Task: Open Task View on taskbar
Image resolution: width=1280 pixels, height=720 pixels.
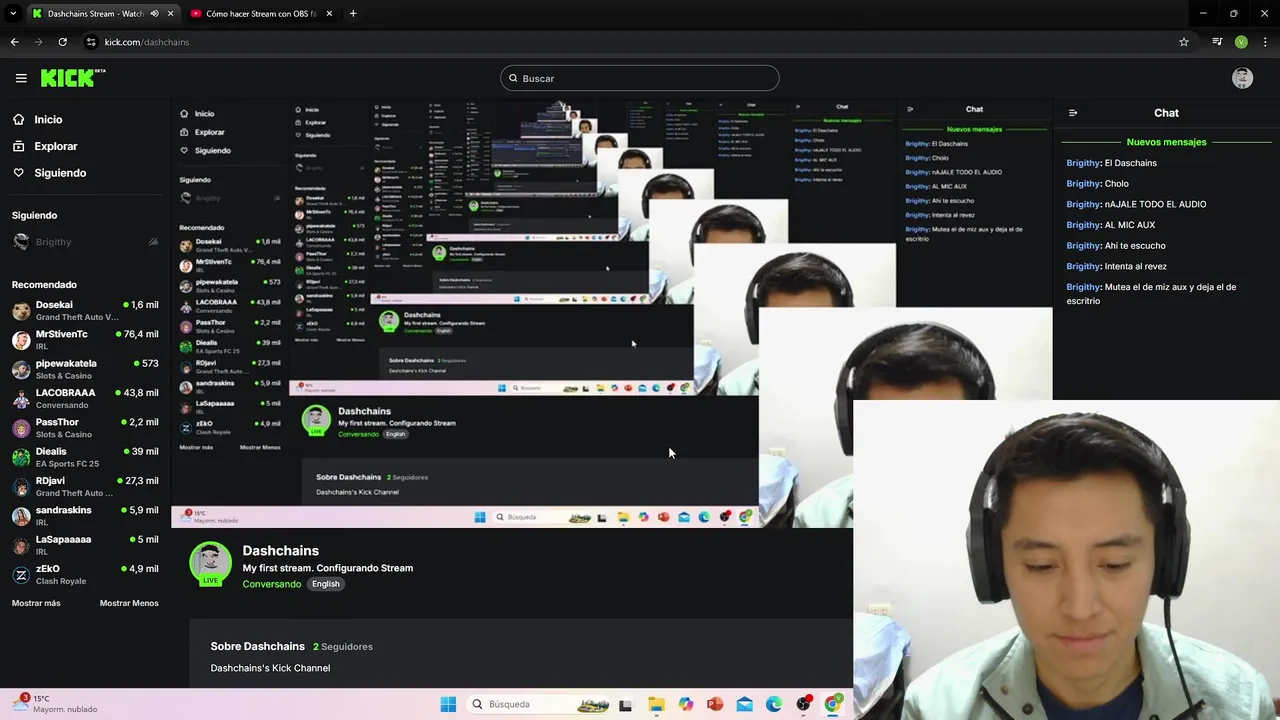Action: [626, 704]
